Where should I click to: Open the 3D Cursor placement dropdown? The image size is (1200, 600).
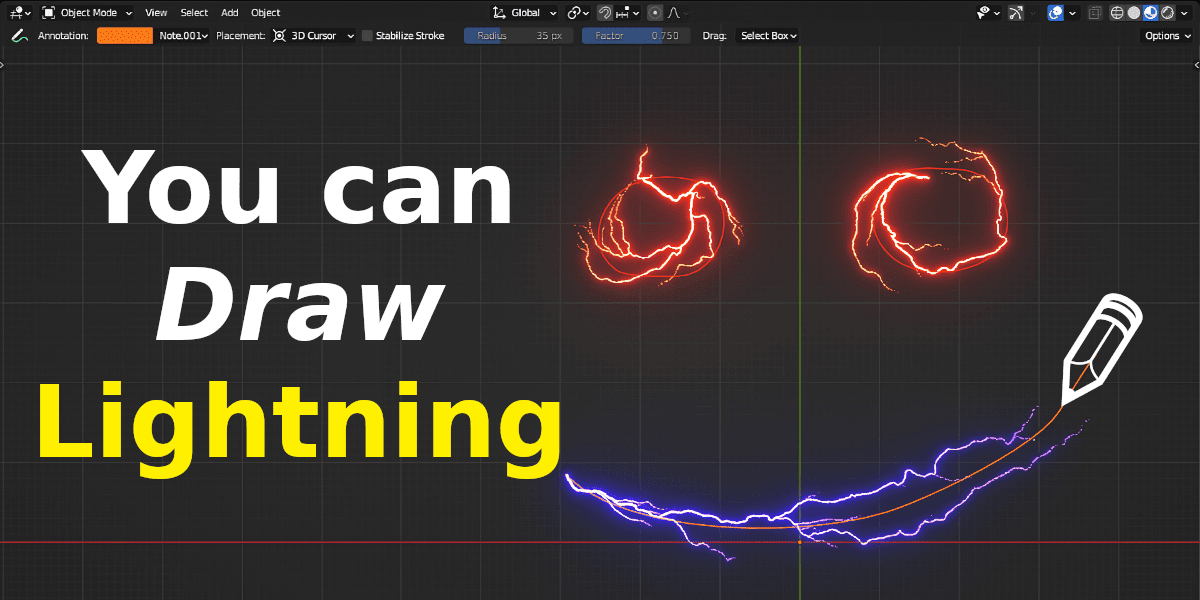[x=314, y=36]
